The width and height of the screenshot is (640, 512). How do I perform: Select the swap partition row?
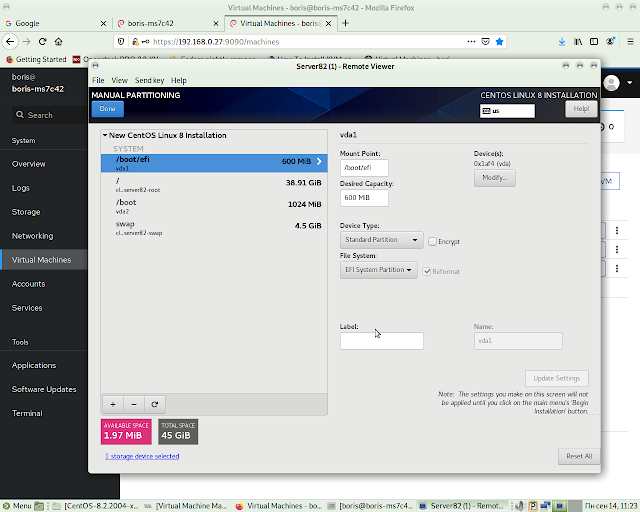click(214, 228)
